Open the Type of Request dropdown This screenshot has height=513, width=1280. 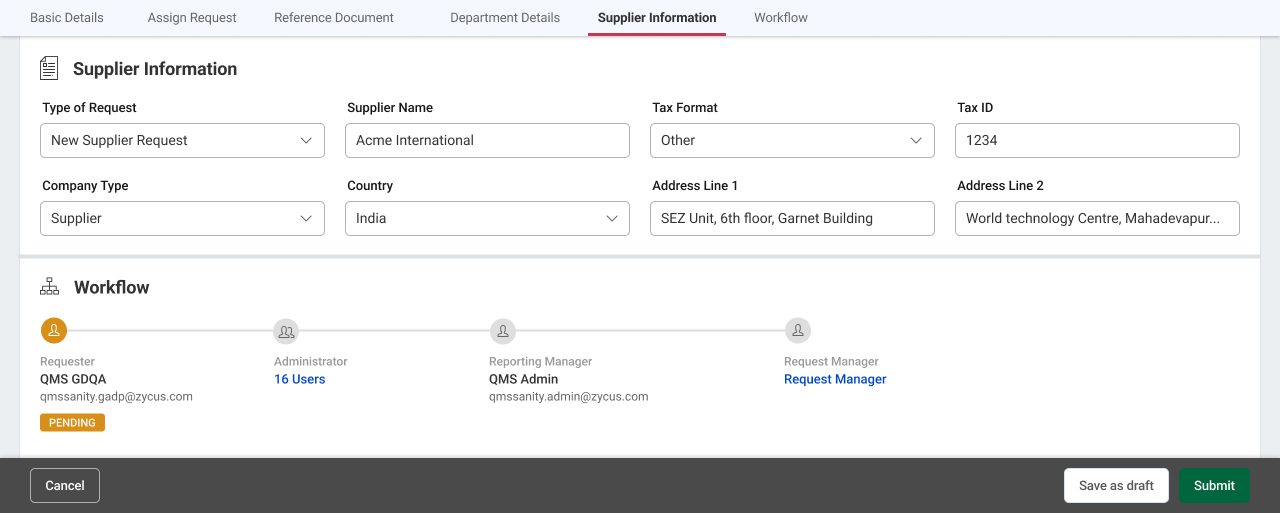[182, 140]
